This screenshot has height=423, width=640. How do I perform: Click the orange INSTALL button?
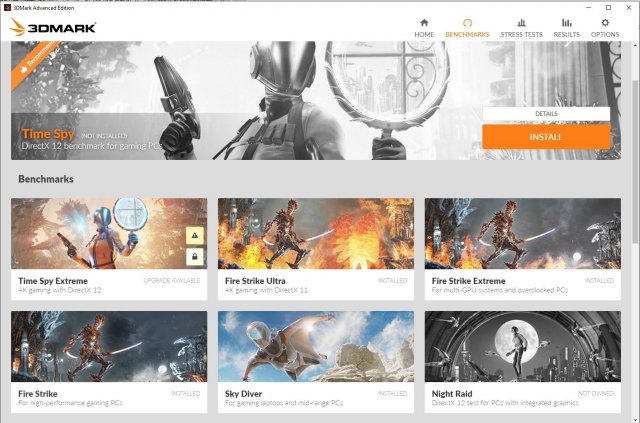pyautogui.click(x=546, y=137)
